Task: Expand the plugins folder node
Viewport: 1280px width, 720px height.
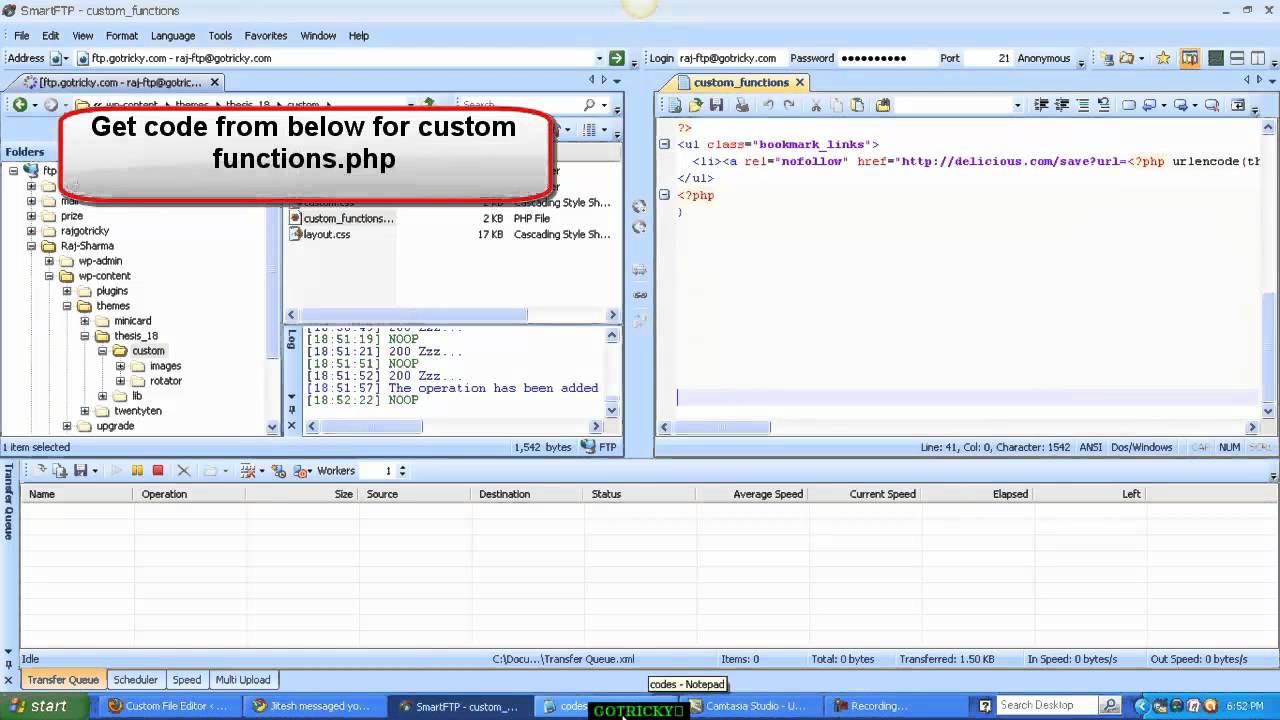Action: [x=67, y=291]
